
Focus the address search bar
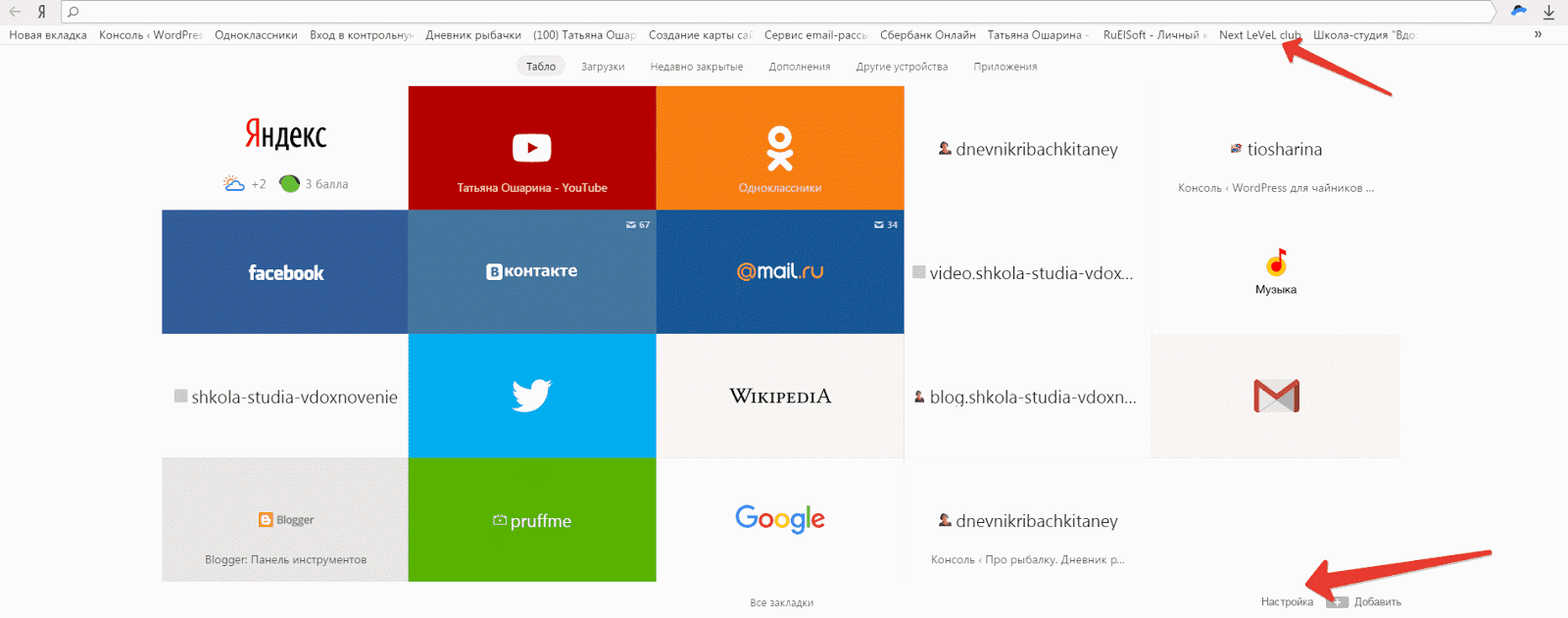coord(779,12)
